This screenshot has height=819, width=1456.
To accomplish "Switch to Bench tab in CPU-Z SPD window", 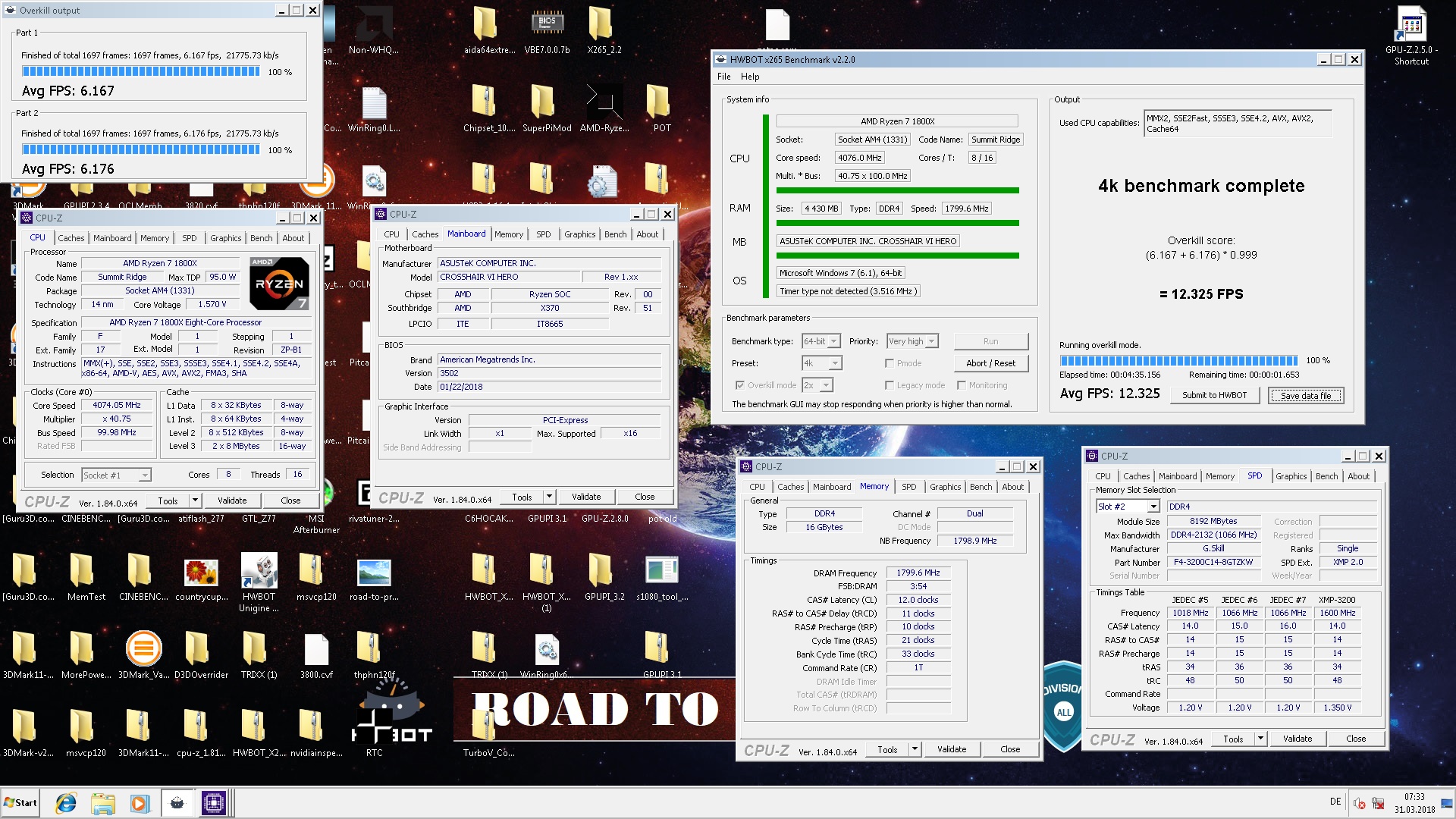I will [1326, 476].
